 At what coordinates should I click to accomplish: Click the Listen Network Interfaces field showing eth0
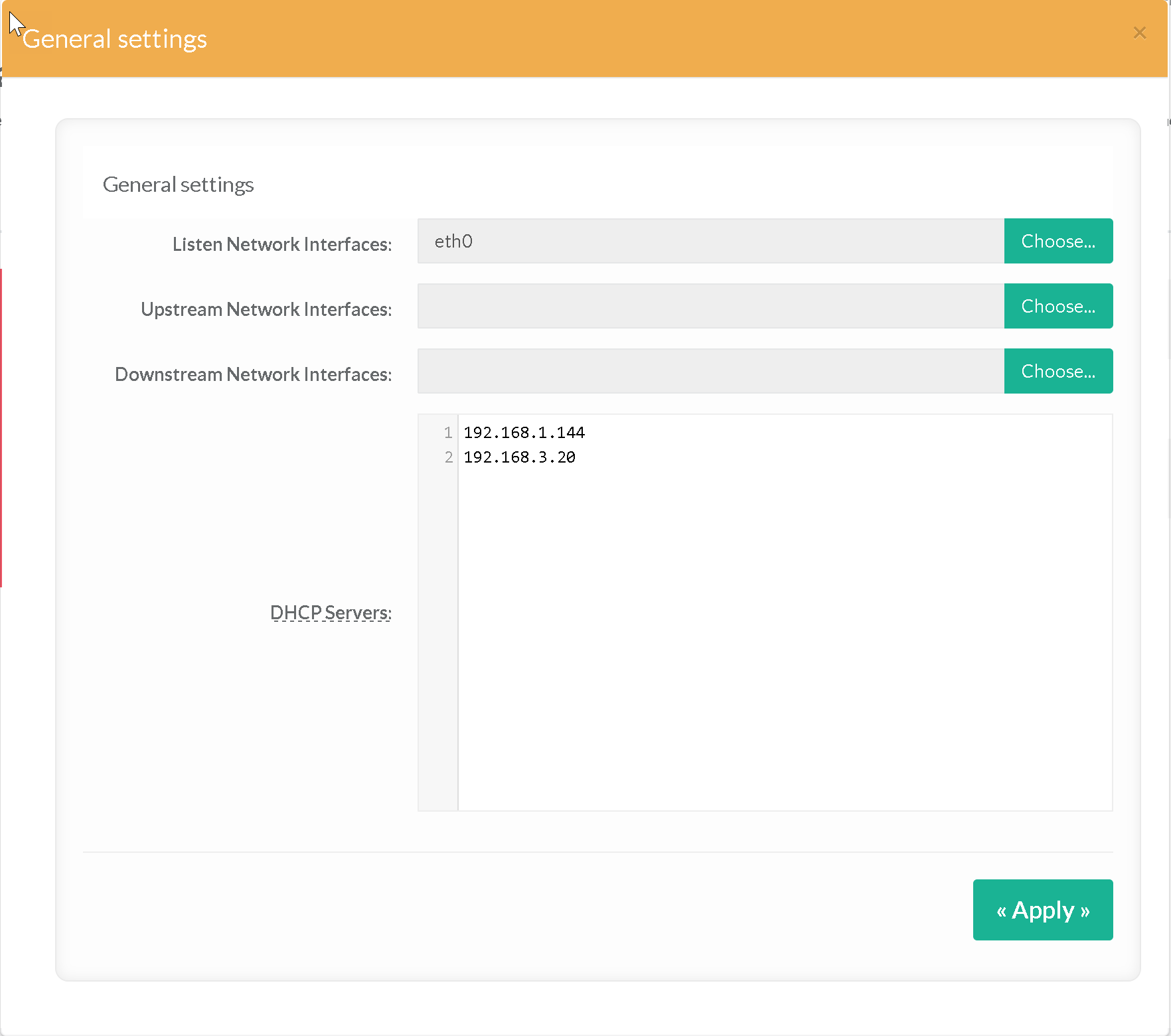pos(710,242)
